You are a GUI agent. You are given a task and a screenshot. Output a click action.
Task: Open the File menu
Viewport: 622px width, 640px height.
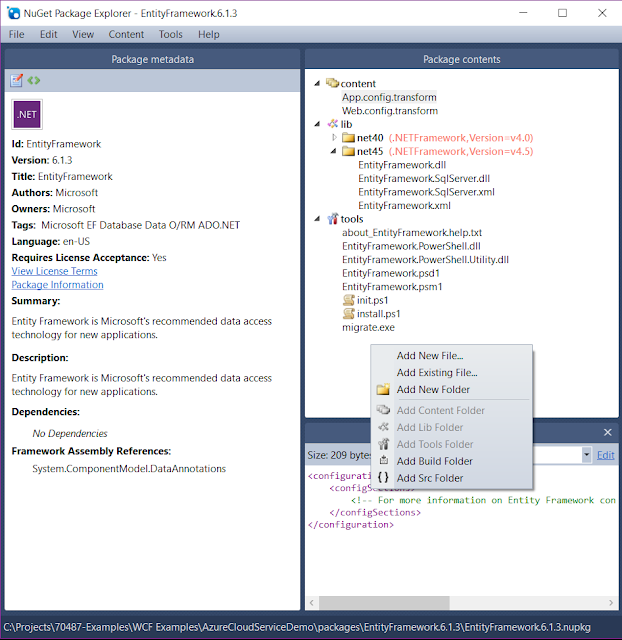[16, 34]
